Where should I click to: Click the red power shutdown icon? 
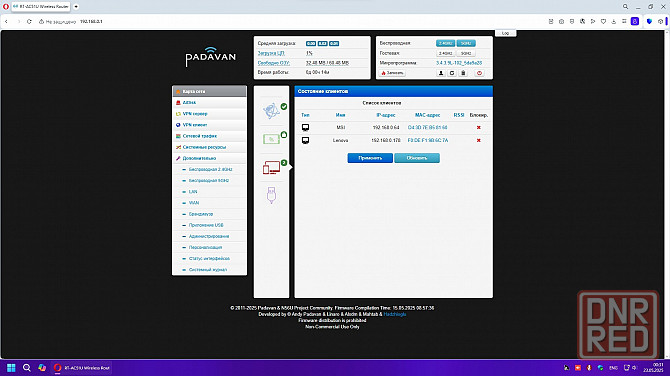(479, 73)
